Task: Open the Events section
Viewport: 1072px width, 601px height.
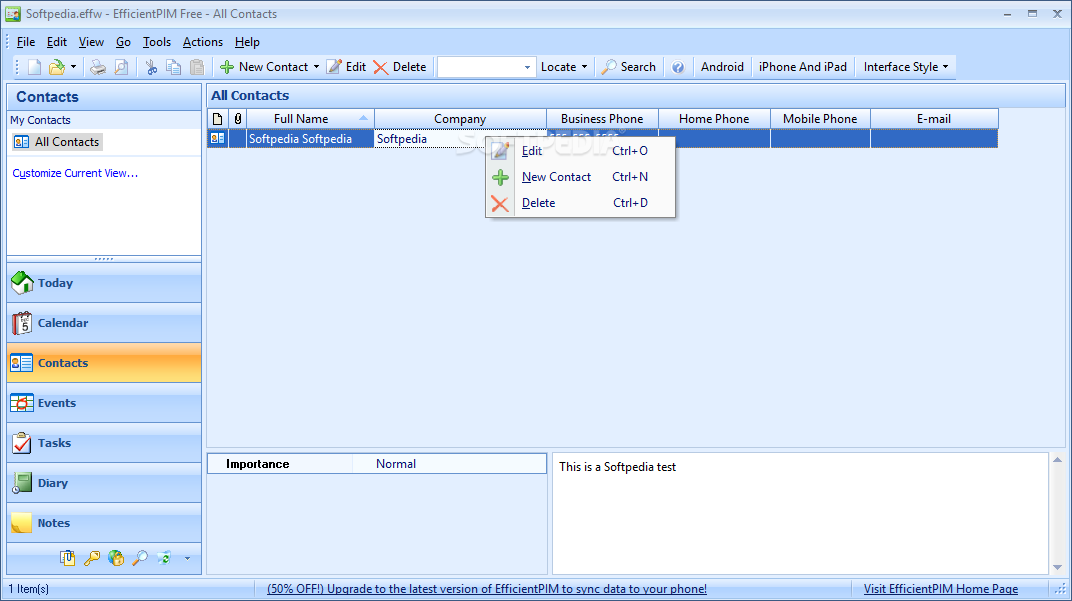Action: coord(104,403)
